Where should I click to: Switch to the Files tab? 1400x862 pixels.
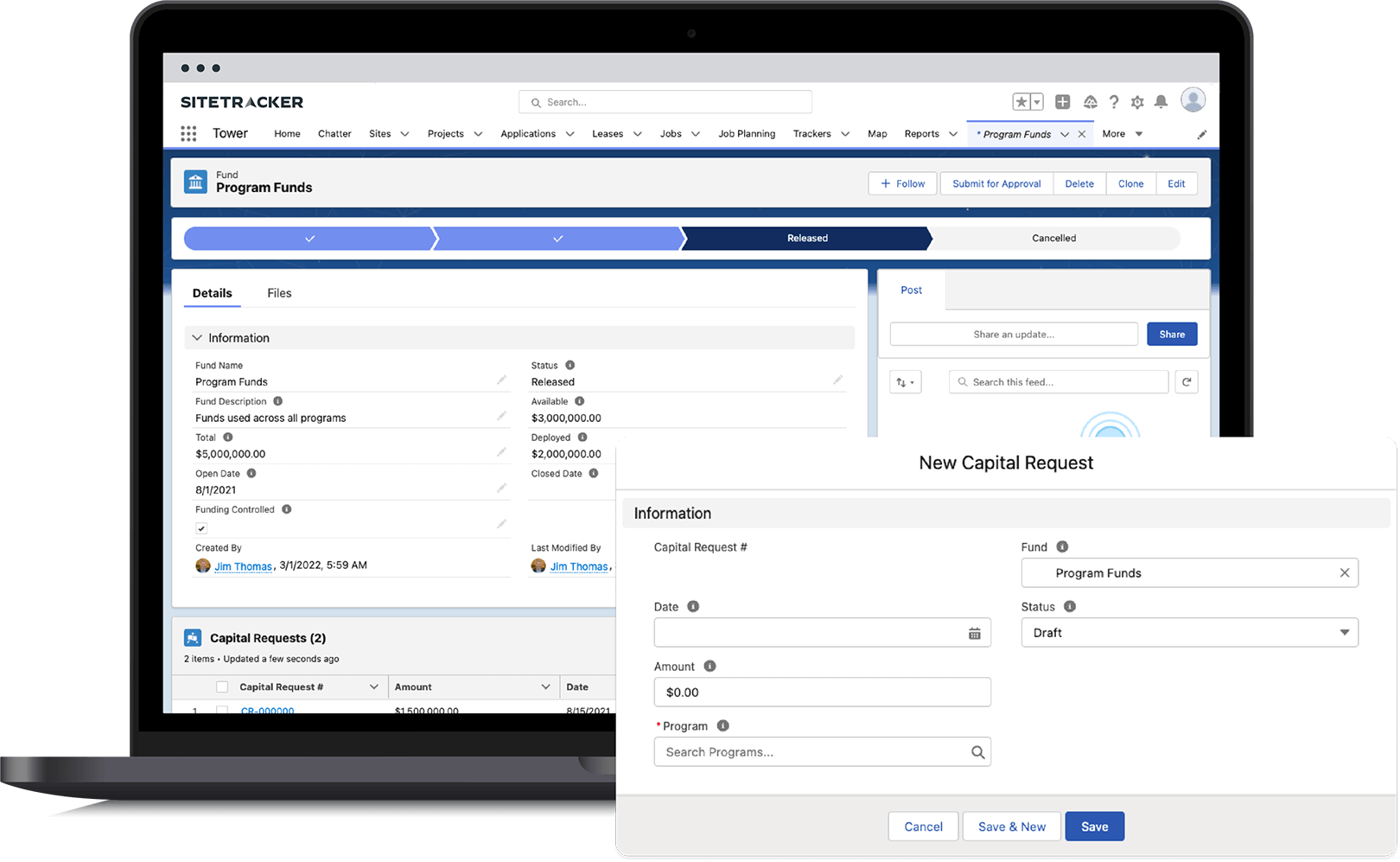pos(278,292)
